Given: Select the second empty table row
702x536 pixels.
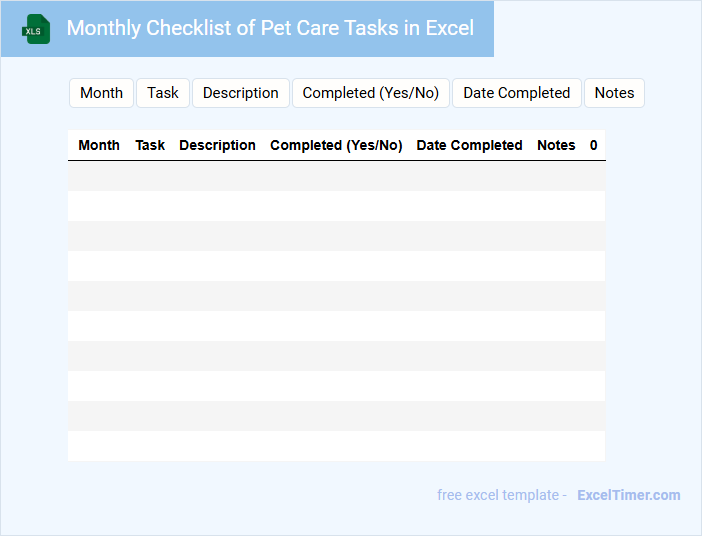Looking at the screenshot, I should point(336,206).
